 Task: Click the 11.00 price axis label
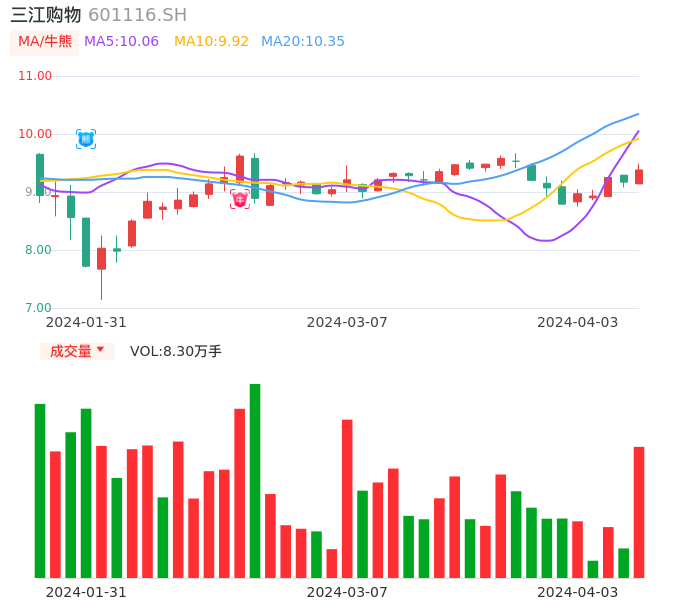click(x=35, y=76)
